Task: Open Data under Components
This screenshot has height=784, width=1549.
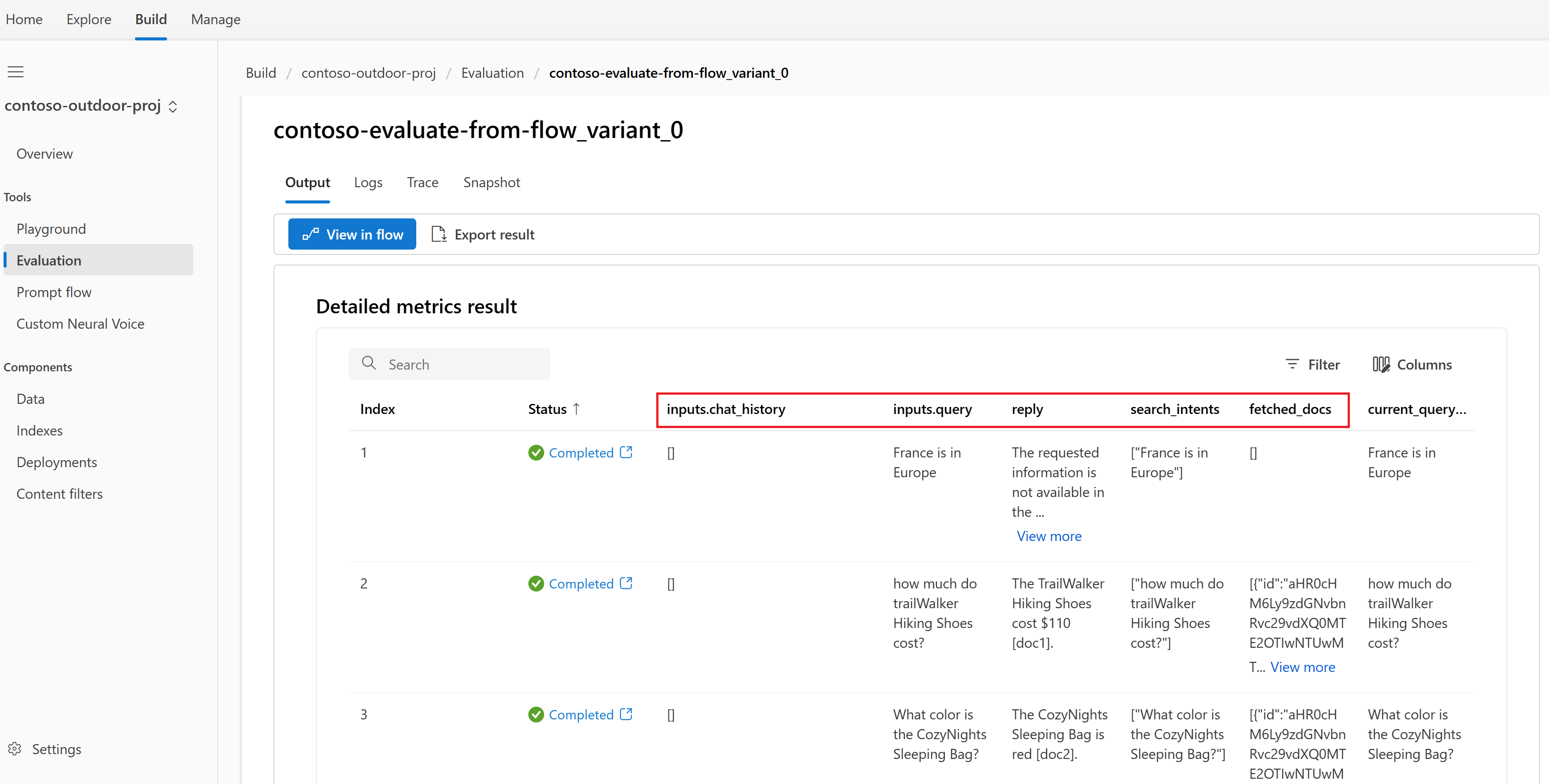Action: click(31, 399)
